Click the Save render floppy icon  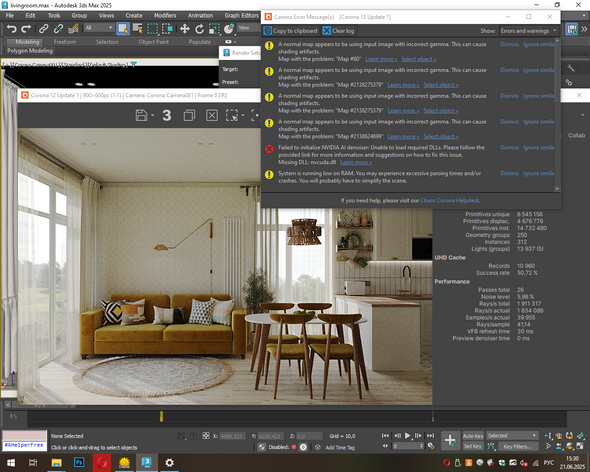[141, 115]
